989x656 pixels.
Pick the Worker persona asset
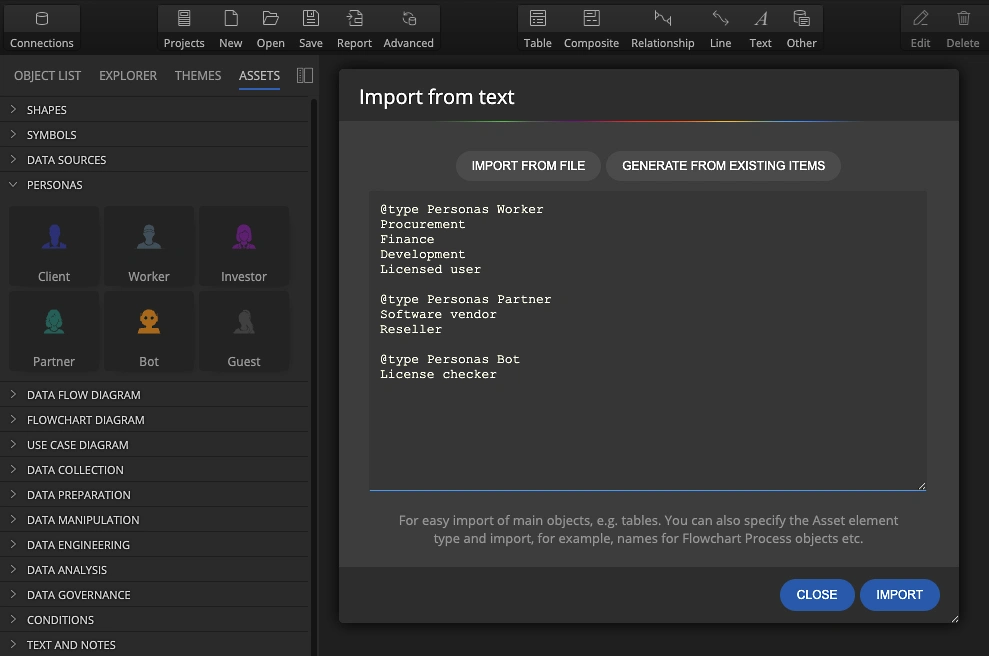(149, 247)
